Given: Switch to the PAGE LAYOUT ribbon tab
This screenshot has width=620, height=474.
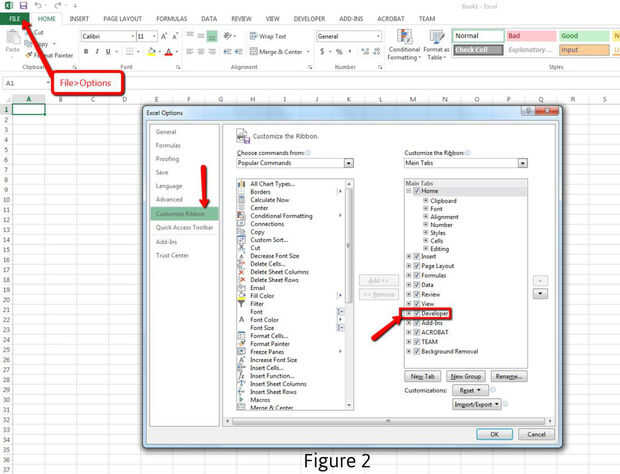Looking at the screenshot, I should [x=123, y=19].
